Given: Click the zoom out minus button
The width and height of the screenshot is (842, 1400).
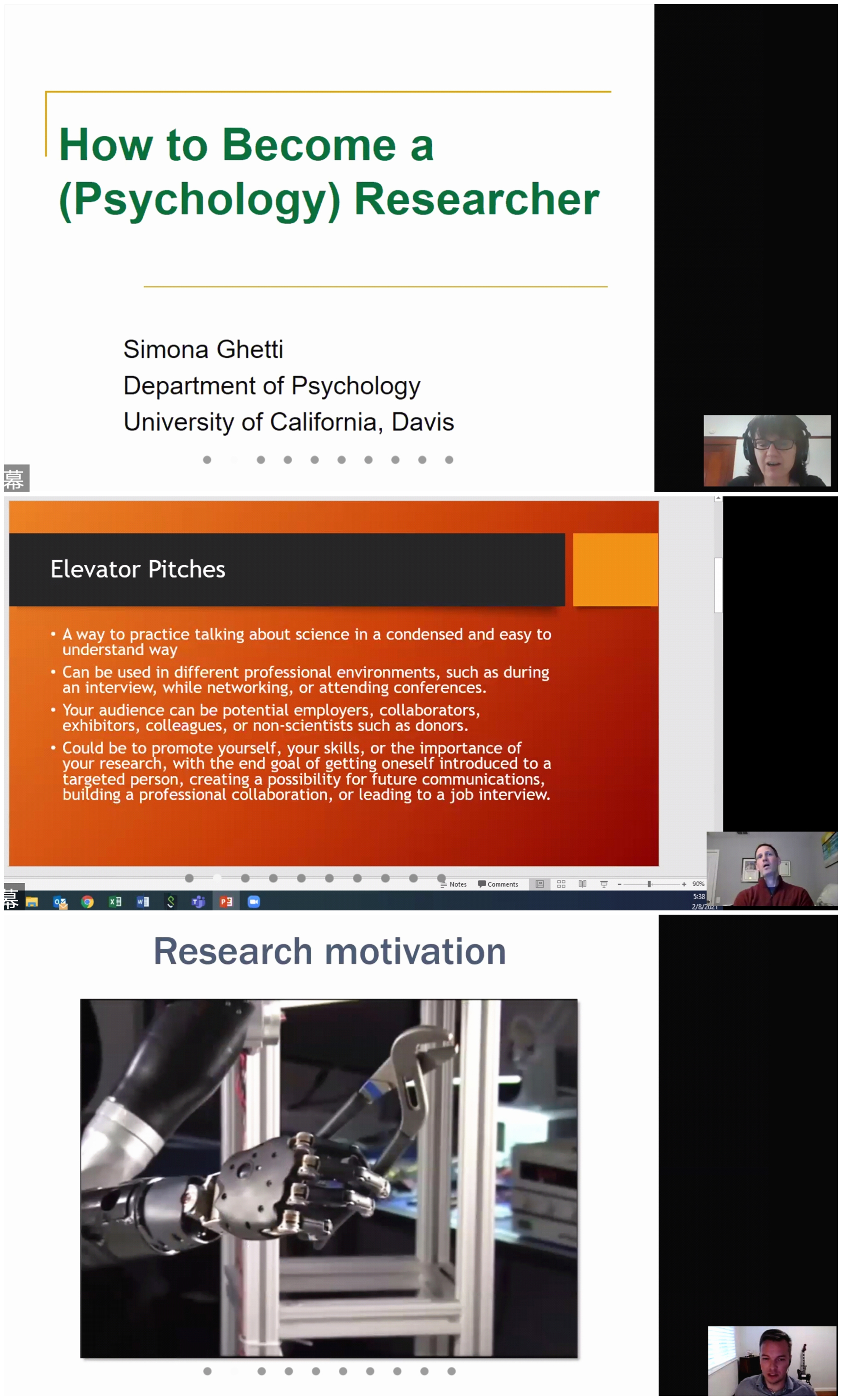Looking at the screenshot, I should pos(619,884).
